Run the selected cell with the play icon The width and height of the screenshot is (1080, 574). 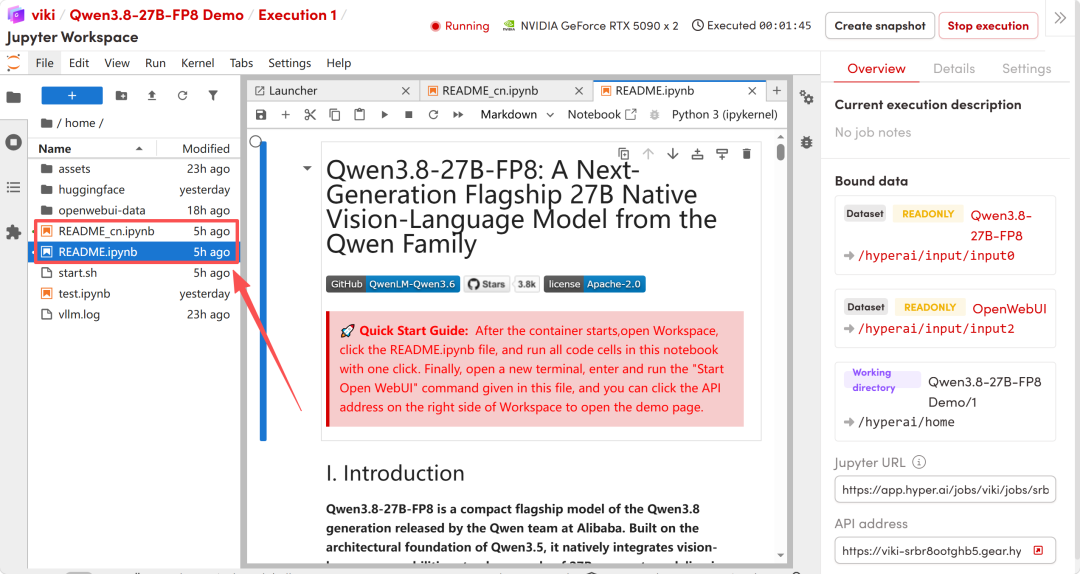click(384, 114)
